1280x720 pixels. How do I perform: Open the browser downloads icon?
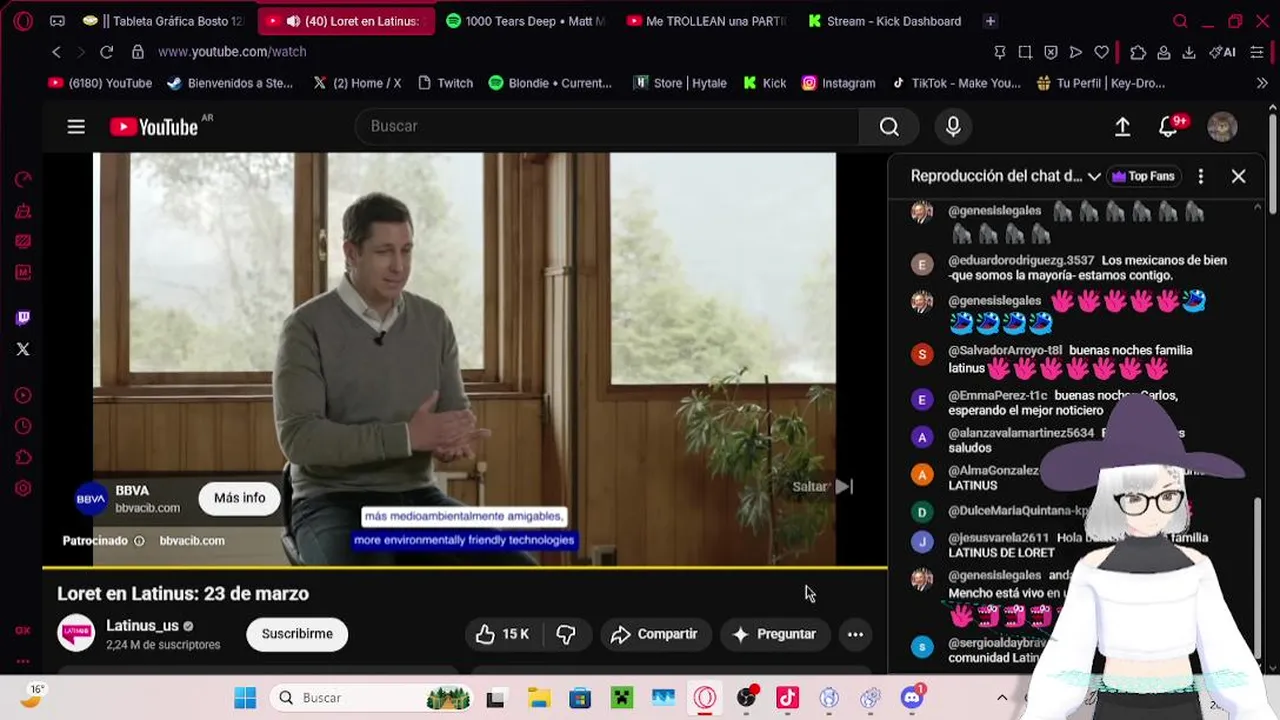(1189, 52)
